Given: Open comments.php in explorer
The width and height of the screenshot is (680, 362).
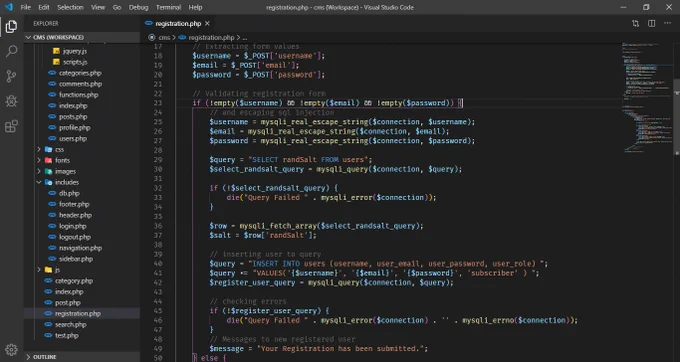Looking at the screenshot, I should (80, 84).
